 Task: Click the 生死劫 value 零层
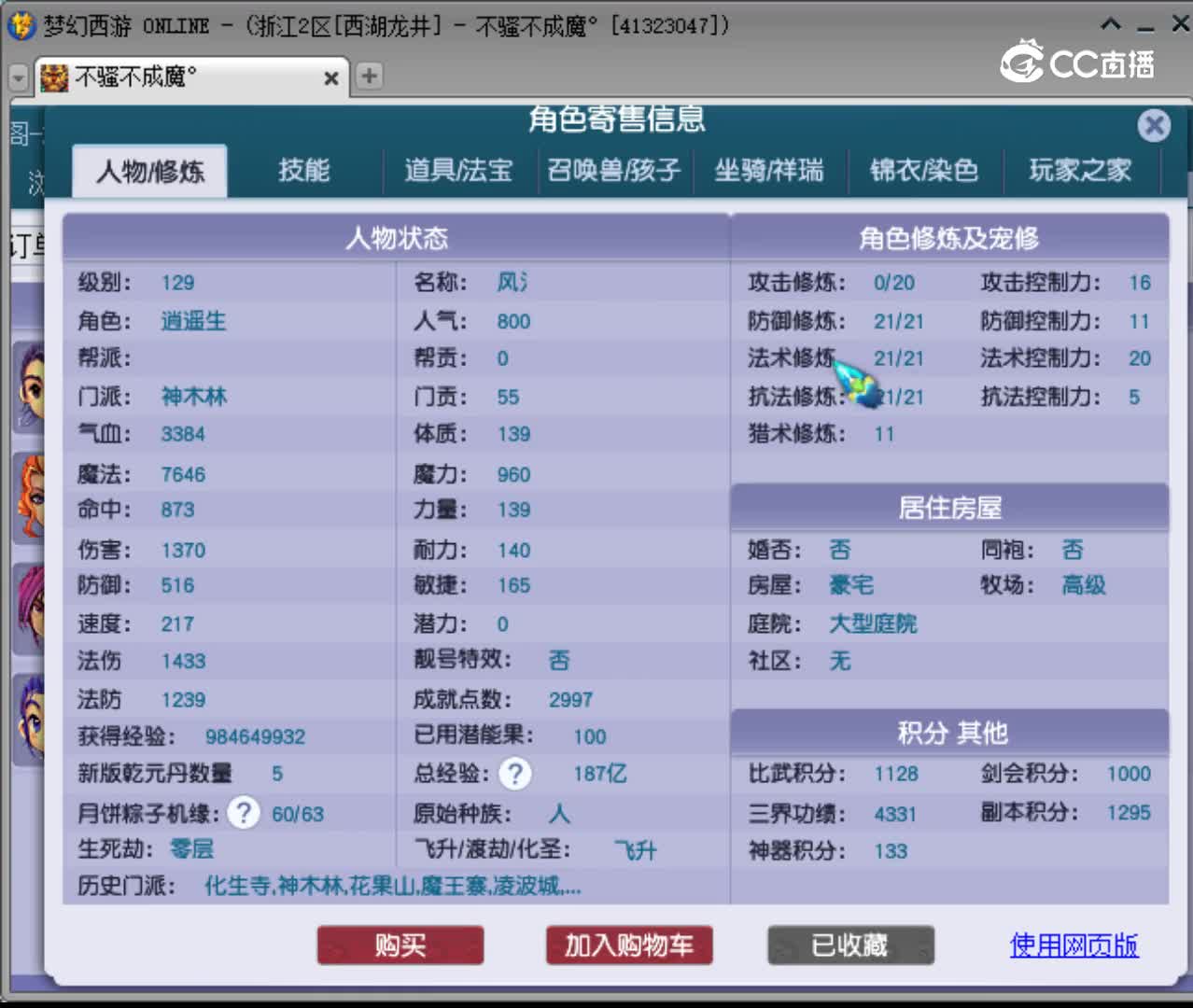191,849
